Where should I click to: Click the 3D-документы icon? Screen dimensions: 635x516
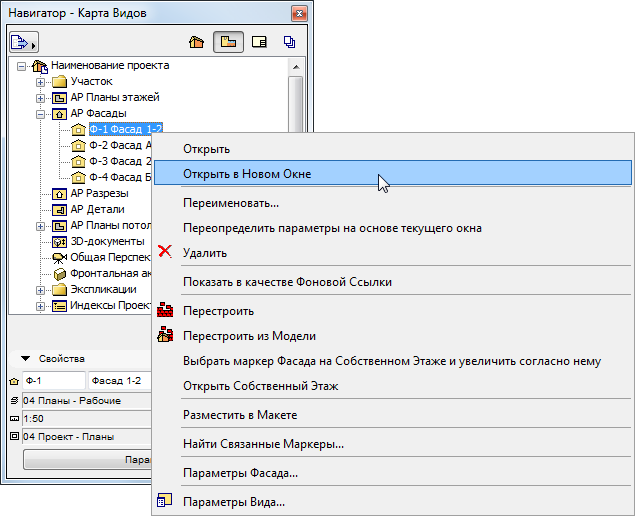[x=59, y=242]
